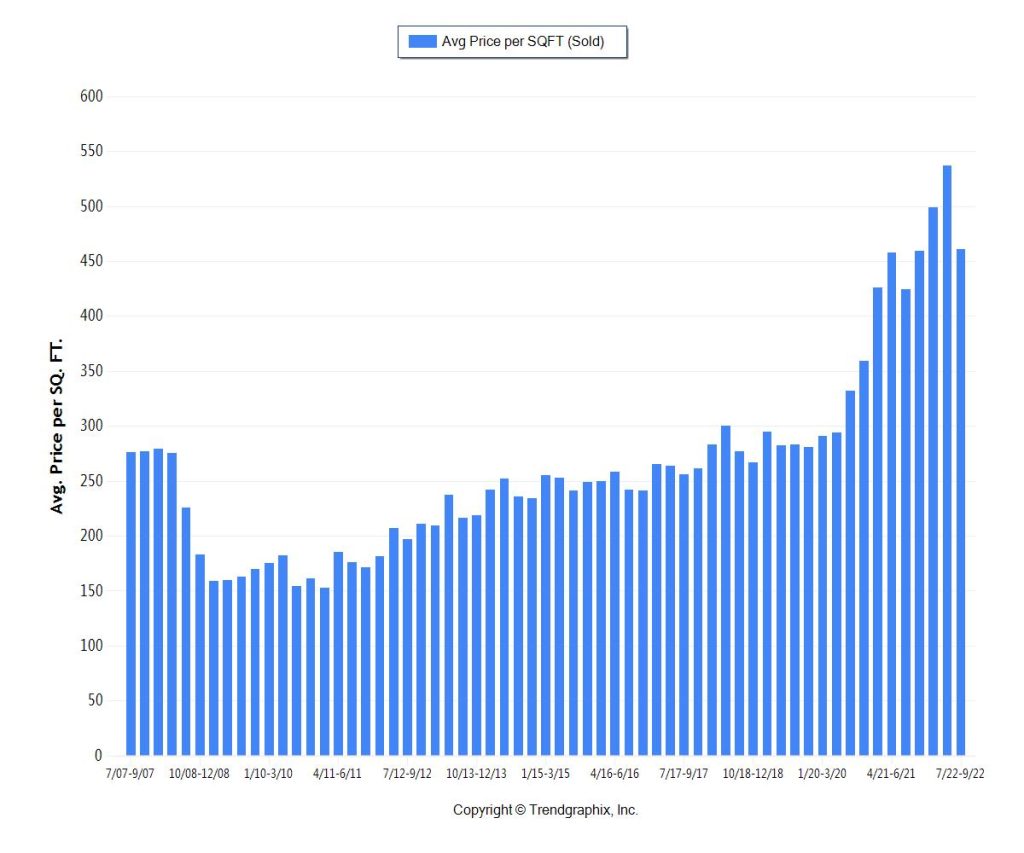Click the y-axis value '350'

pyautogui.click(x=91, y=371)
